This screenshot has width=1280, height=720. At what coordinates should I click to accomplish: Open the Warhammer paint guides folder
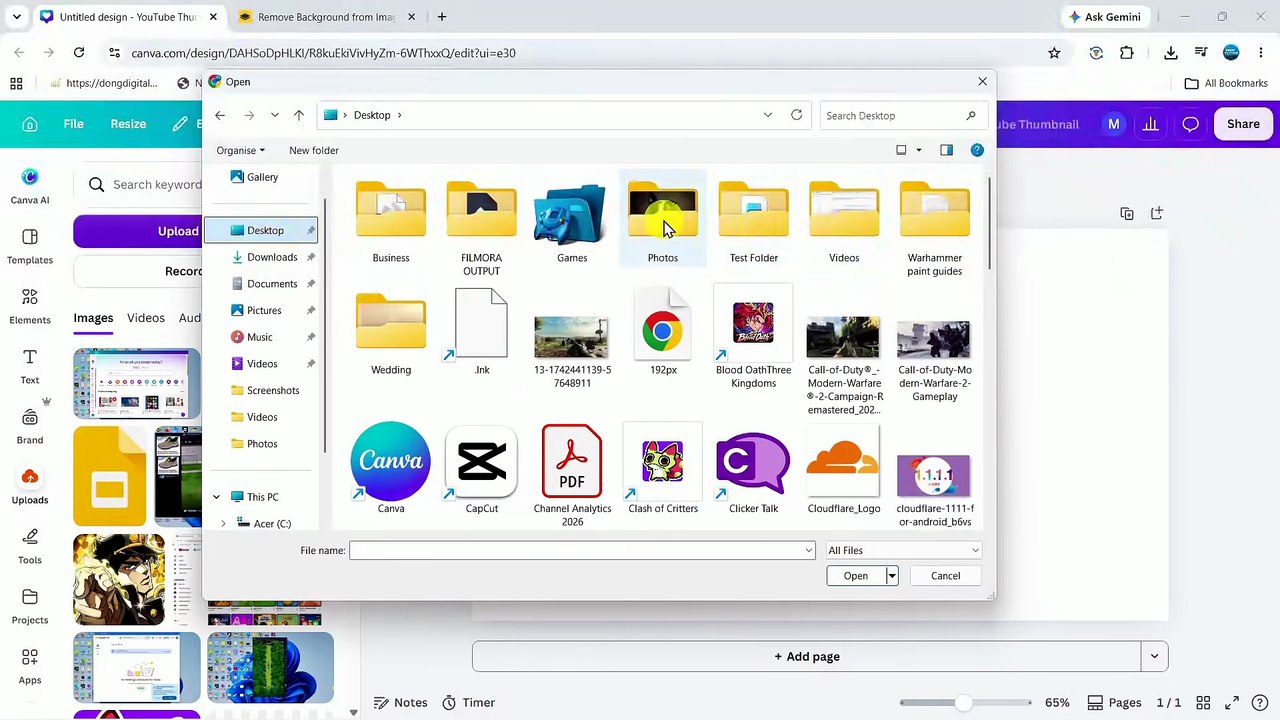[934, 227]
